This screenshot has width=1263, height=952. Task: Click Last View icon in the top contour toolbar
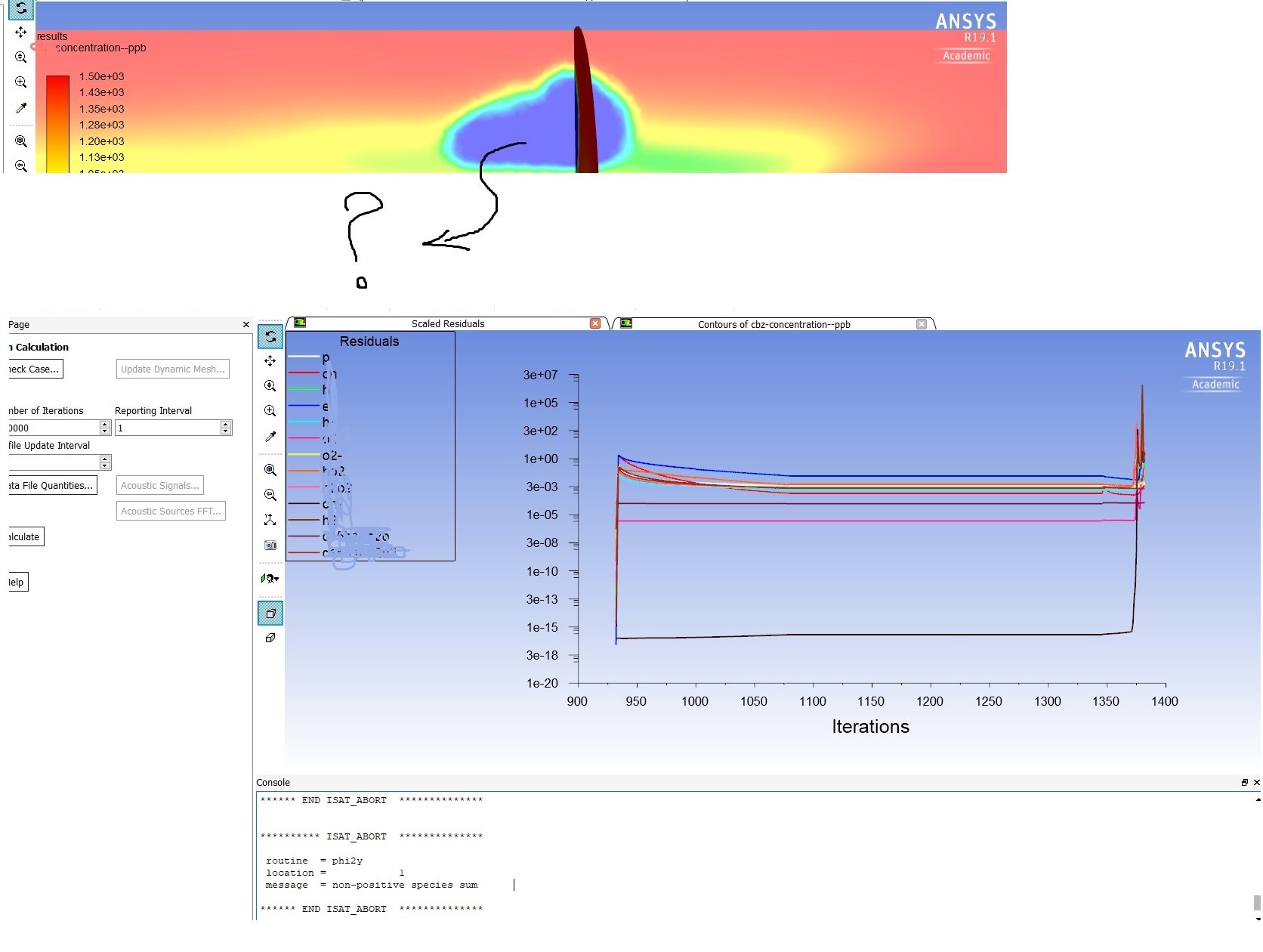click(21, 166)
